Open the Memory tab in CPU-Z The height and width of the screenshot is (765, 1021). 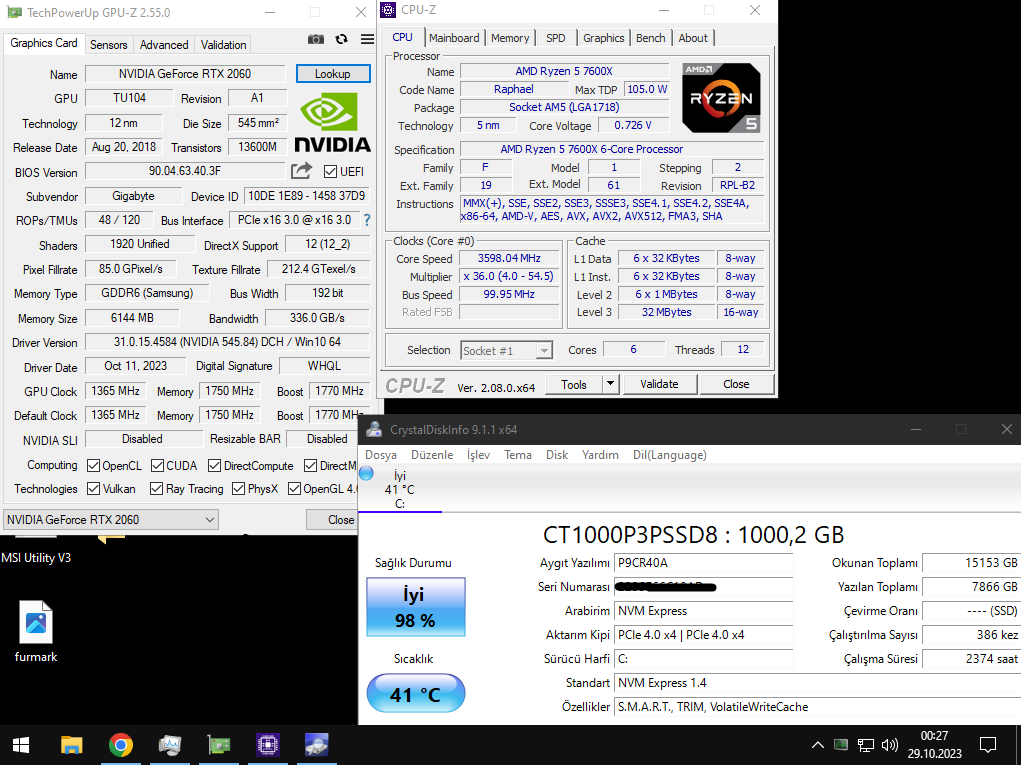(510, 38)
